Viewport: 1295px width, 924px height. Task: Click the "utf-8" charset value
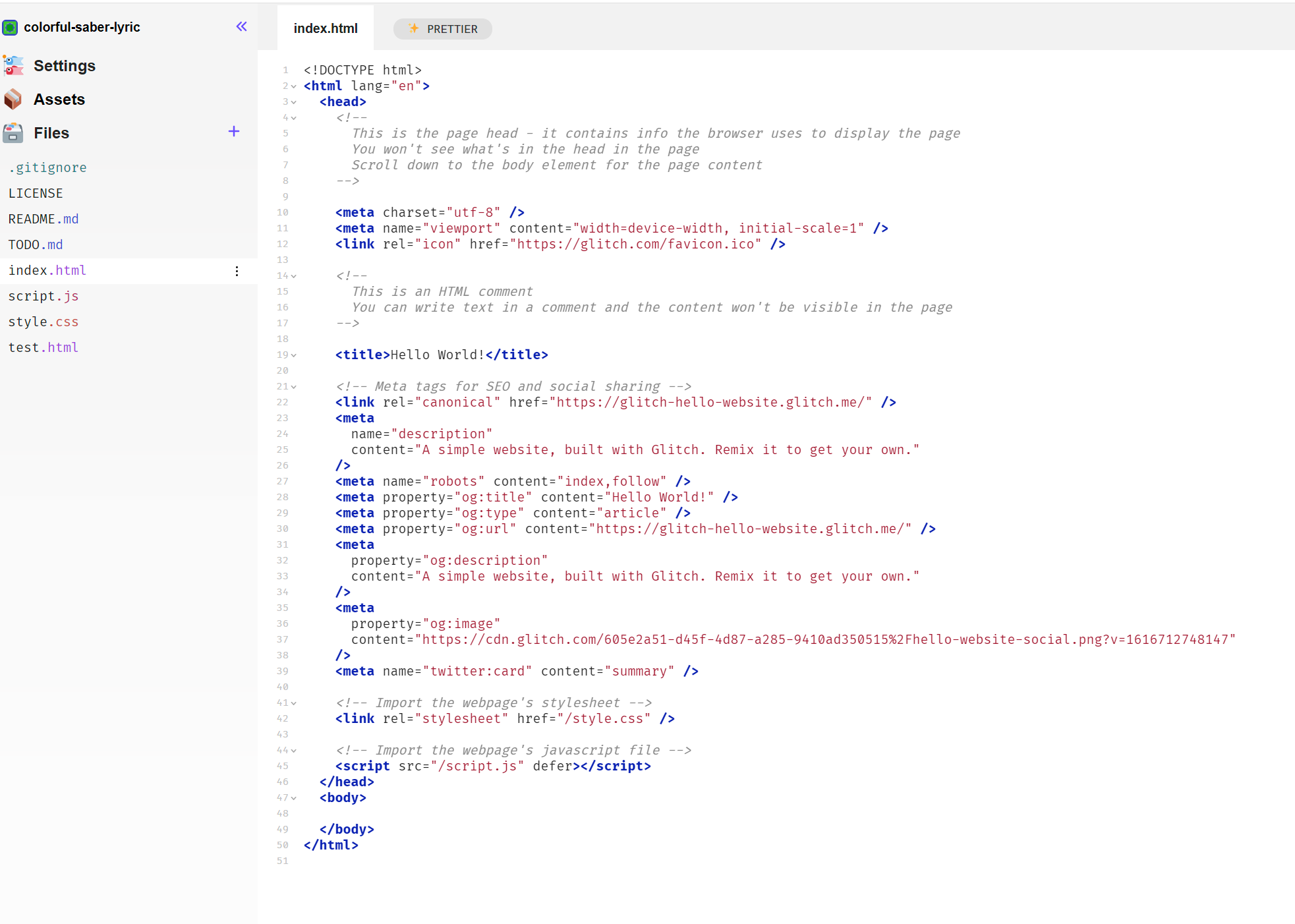pos(473,212)
